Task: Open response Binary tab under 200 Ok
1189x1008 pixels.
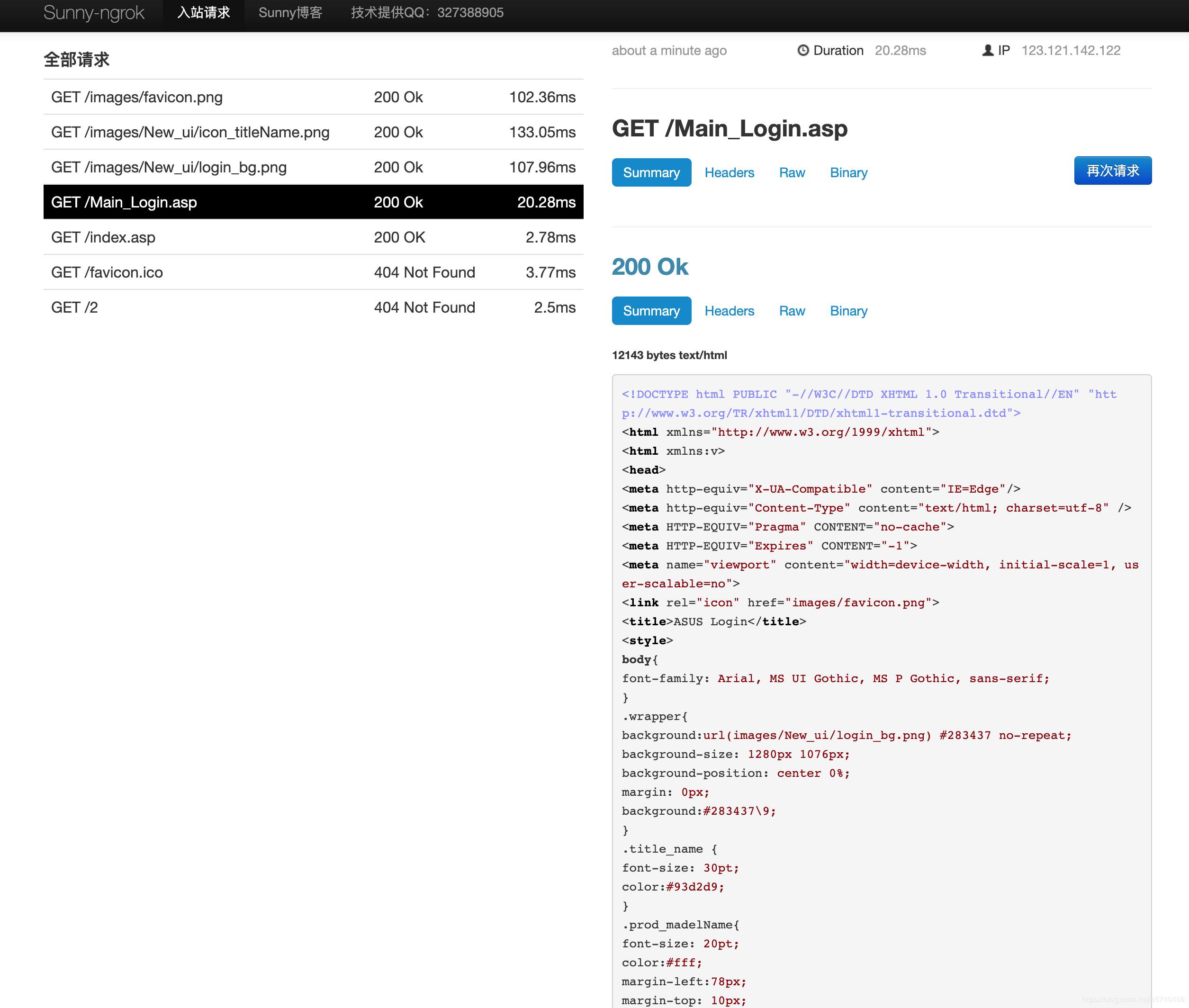Action: (848, 311)
